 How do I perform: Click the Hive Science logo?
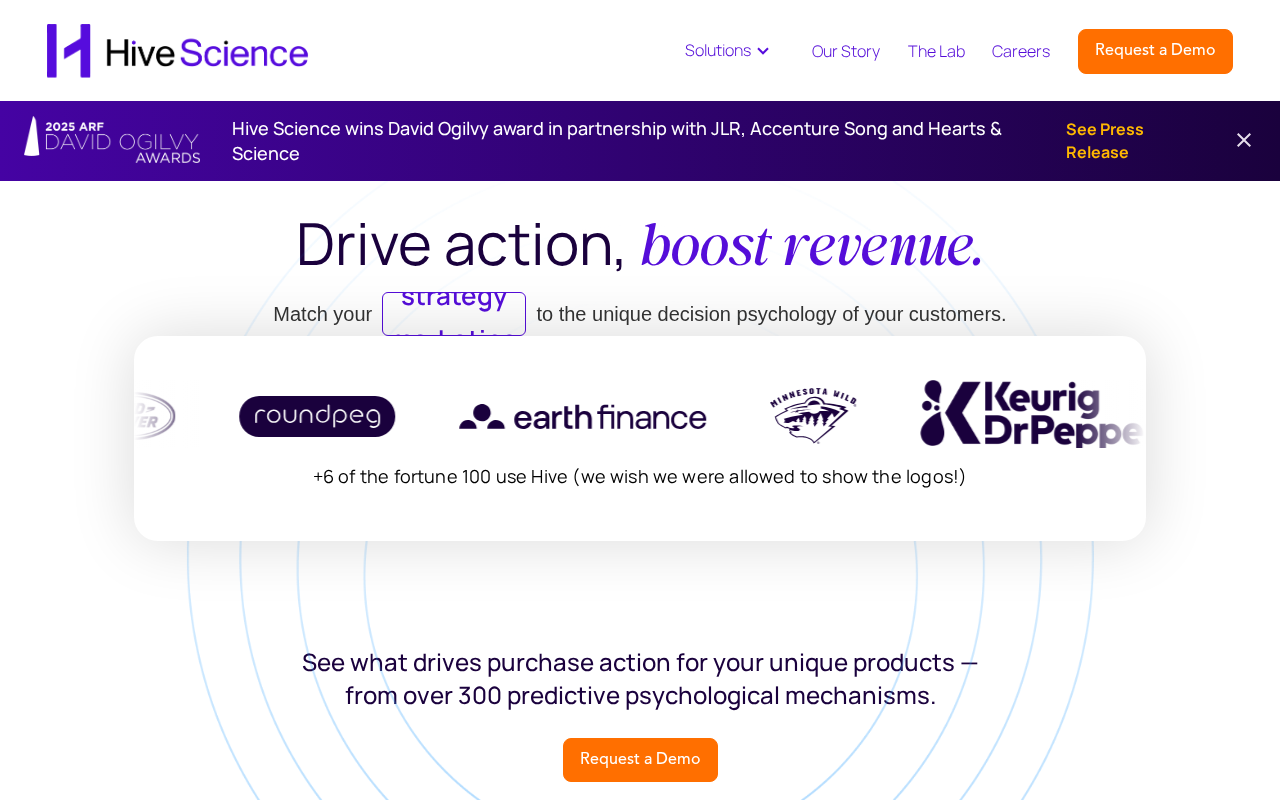pos(177,51)
